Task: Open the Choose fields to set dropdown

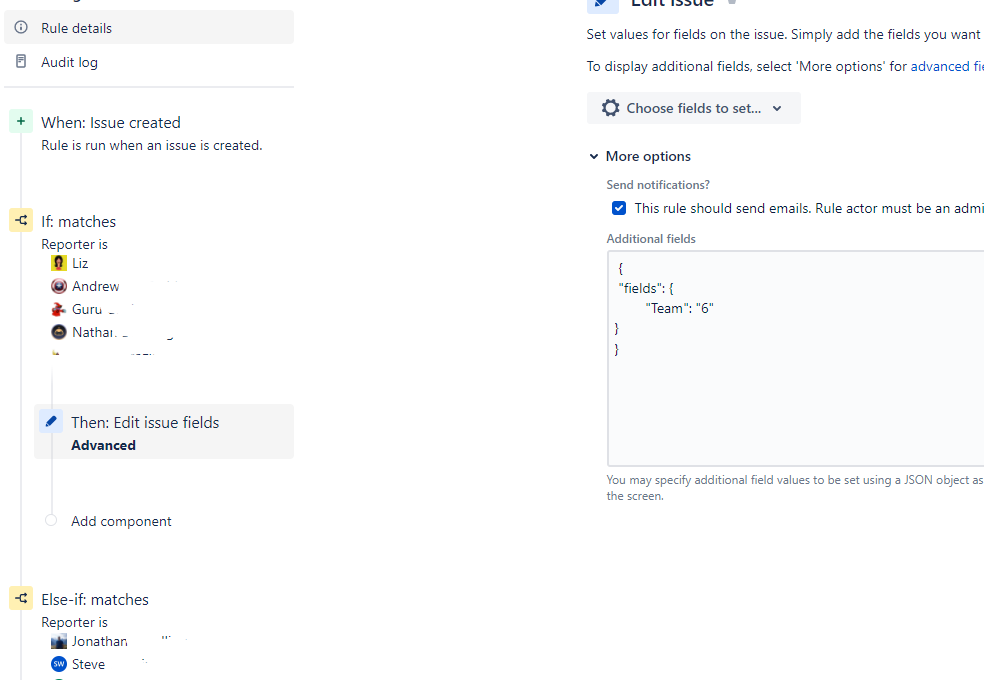Action: tap(693, 108)
